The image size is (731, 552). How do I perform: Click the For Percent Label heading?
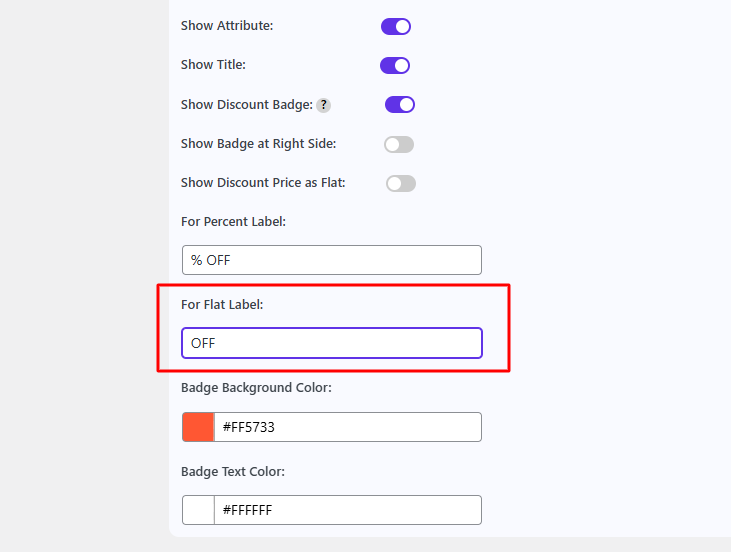tap(234, 222)
